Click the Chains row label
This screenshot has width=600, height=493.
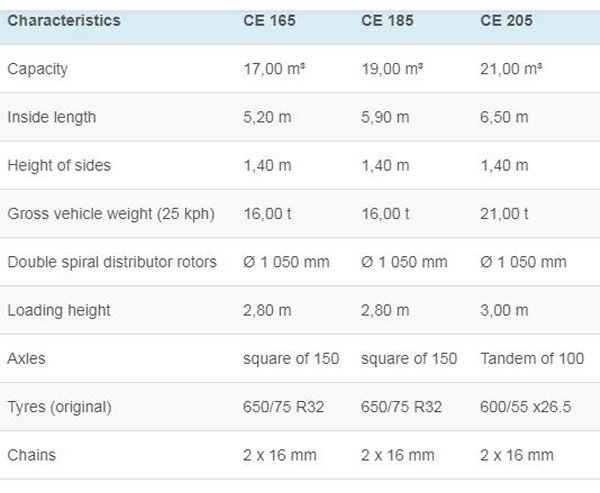tap(31, 455)
